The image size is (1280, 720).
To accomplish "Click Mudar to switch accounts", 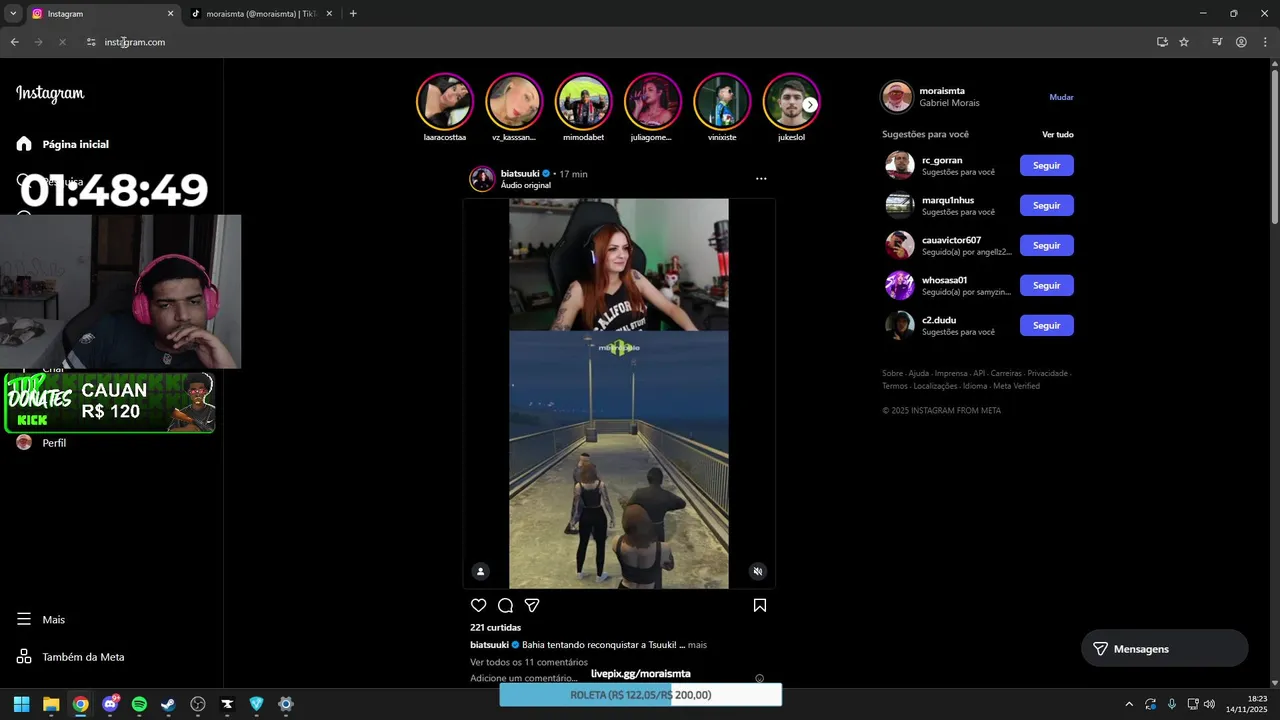I will (x=1061, y=97).
